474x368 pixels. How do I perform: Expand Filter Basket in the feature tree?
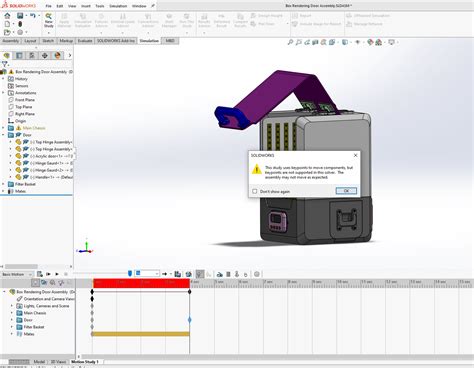tap(4, 184)
